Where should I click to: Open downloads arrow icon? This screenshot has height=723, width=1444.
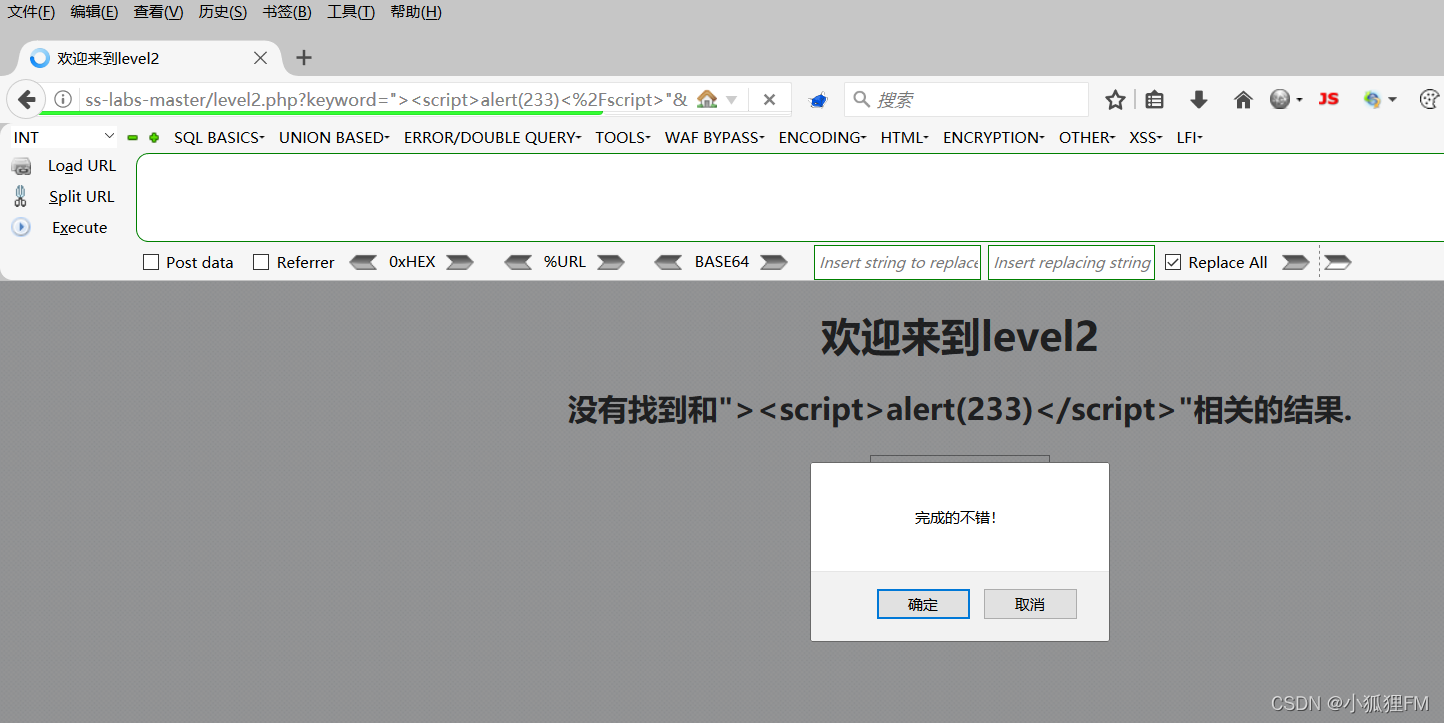coord(1198,100)
